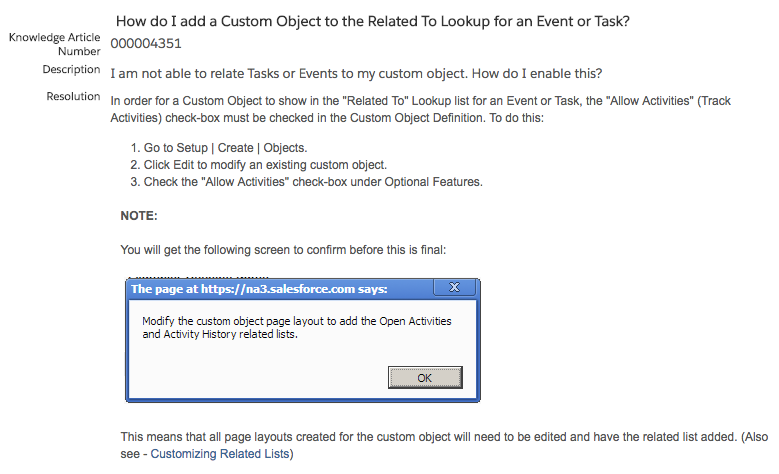Click the resolution paragraph about Related To lookup
Viewport: 779px width, 474px height.
pos(420,109)
